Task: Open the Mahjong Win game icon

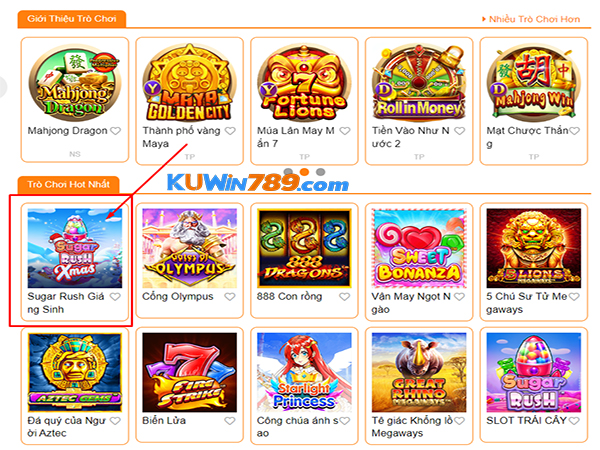Action: 534,83
